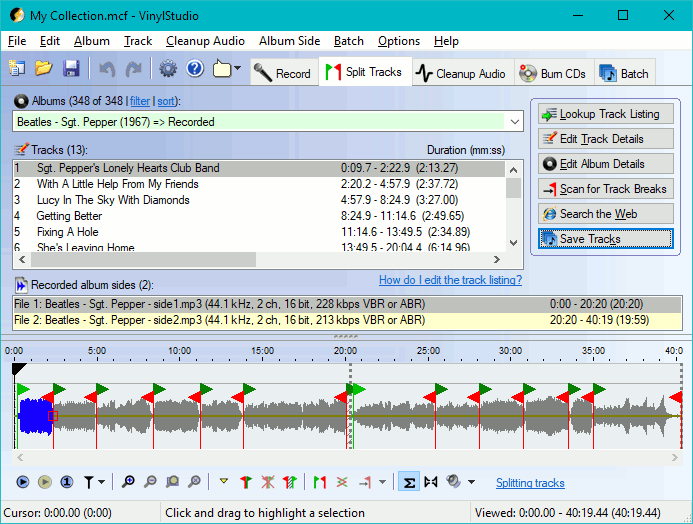
Task: Click the save floppy disk icon
Action: coord(71,69)
